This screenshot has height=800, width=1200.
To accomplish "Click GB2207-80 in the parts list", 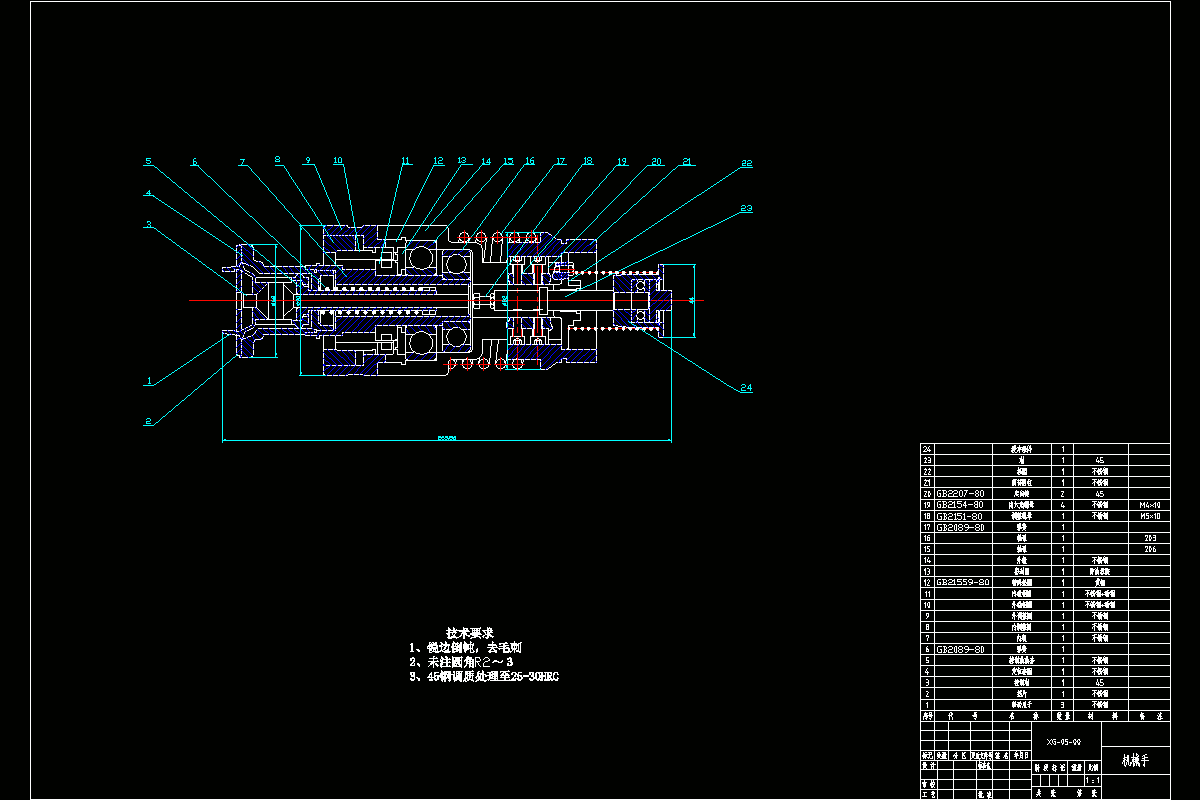I will [960, 494].
